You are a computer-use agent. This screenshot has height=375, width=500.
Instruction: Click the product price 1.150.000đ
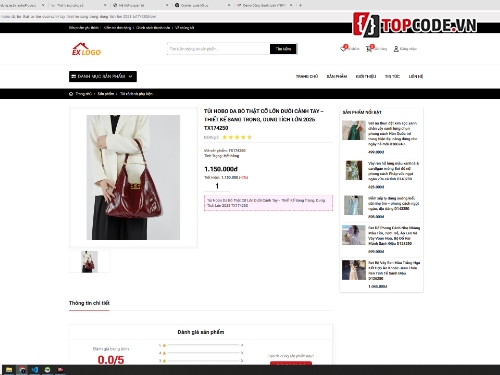(221, 169)
